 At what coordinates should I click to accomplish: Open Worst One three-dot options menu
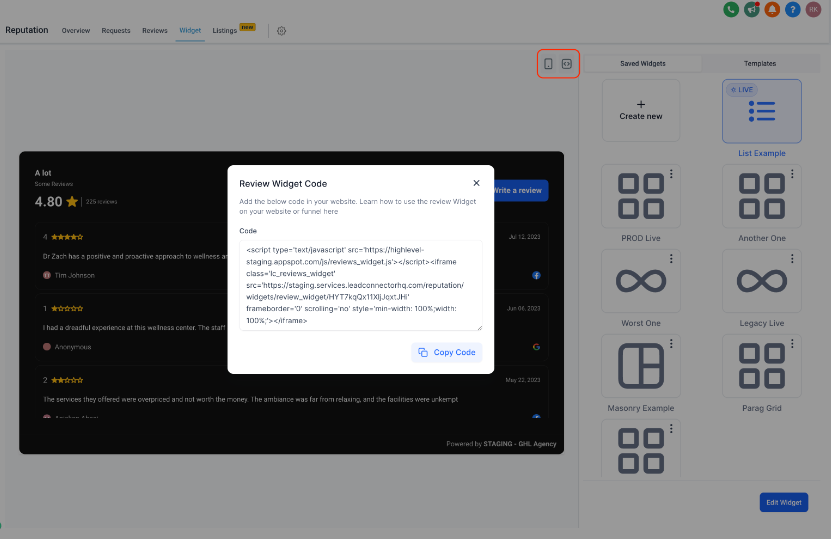671,259
